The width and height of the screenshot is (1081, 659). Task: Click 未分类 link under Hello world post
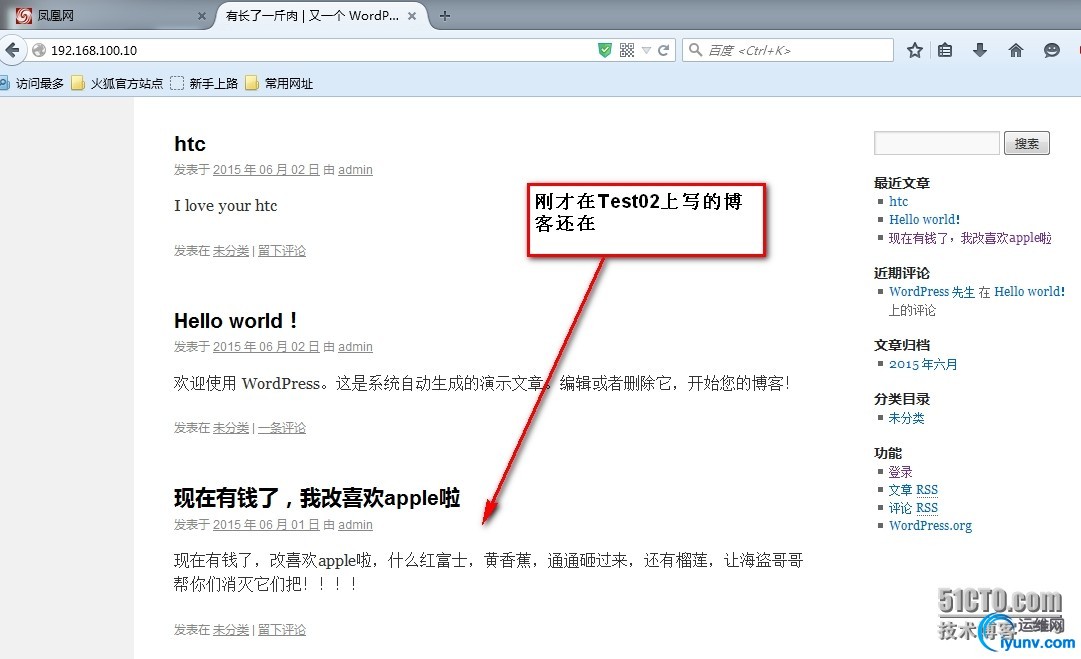(230, 428)
